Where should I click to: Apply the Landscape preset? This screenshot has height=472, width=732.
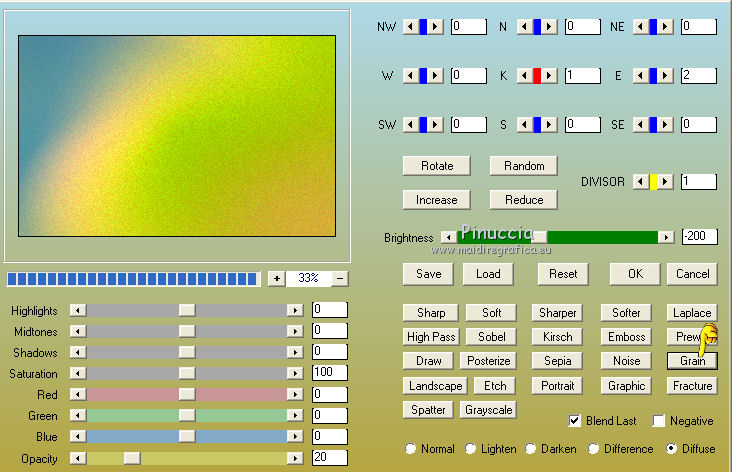pos(435,386)
